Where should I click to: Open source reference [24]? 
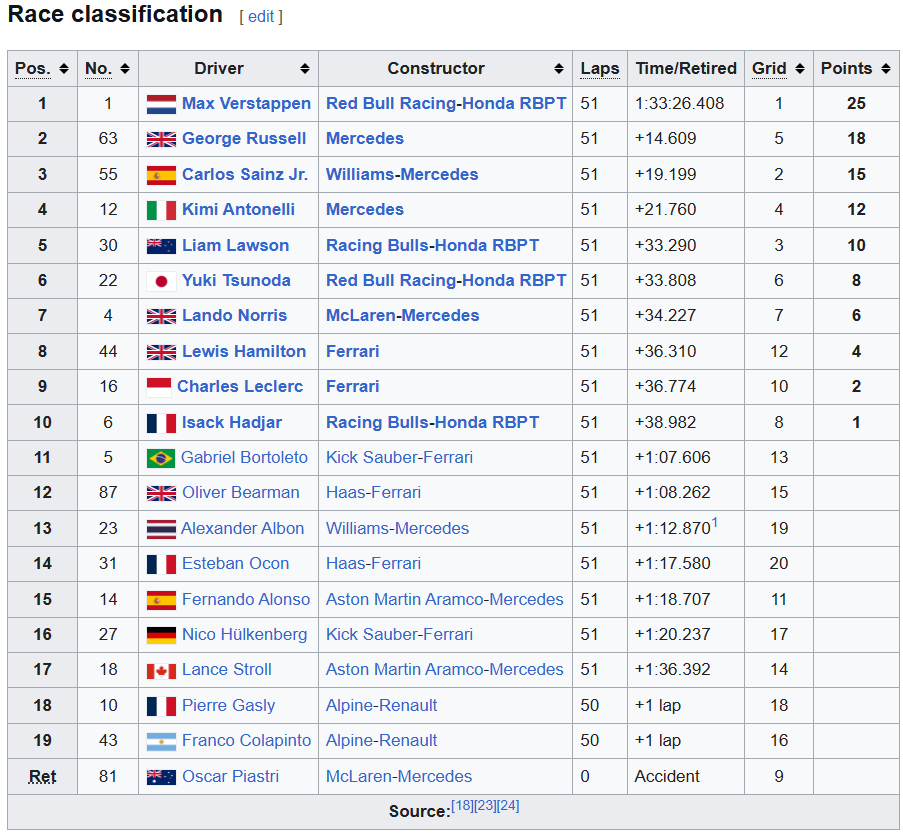click(508, 806)
